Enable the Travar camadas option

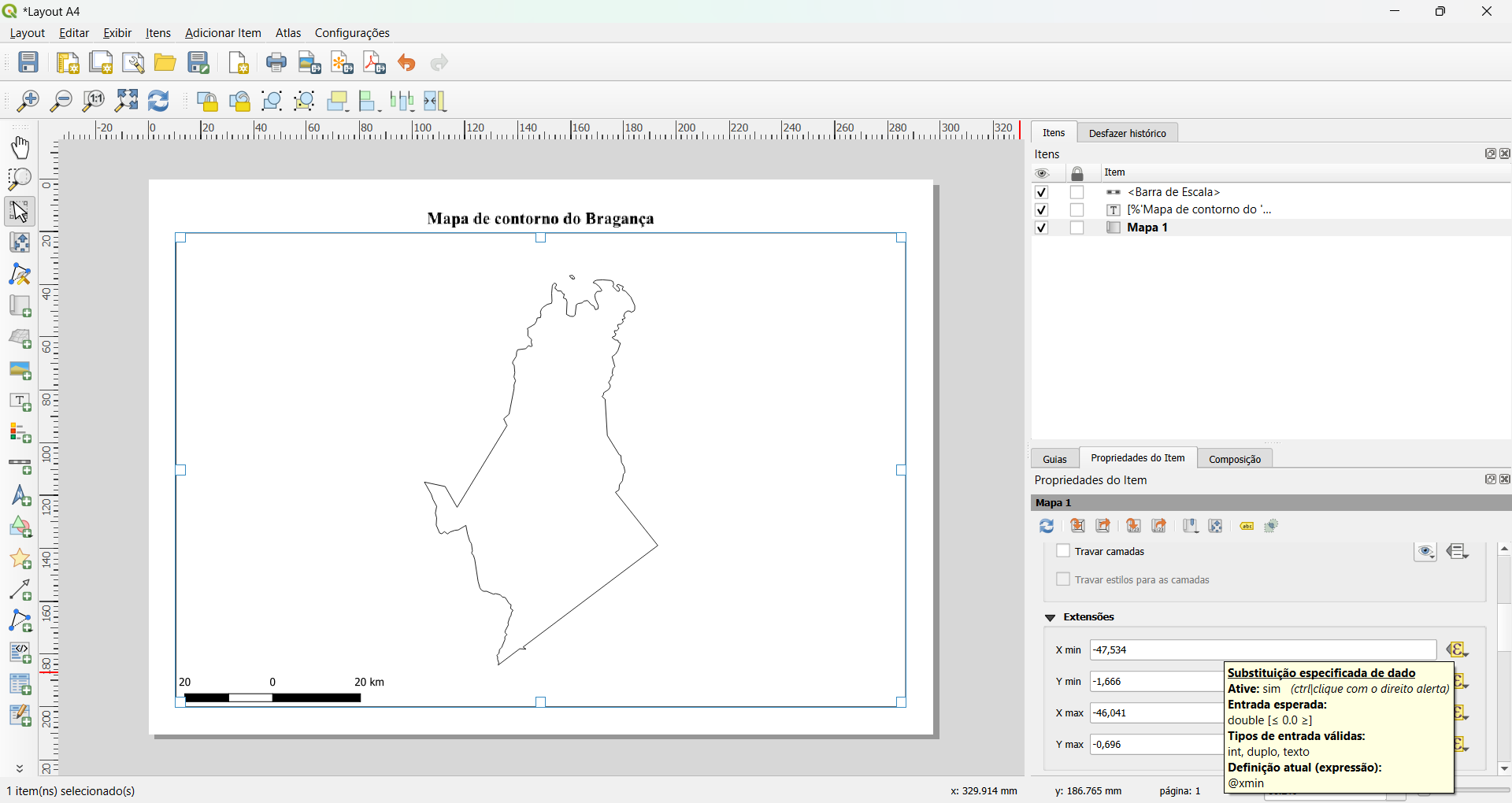[1062, 550]
